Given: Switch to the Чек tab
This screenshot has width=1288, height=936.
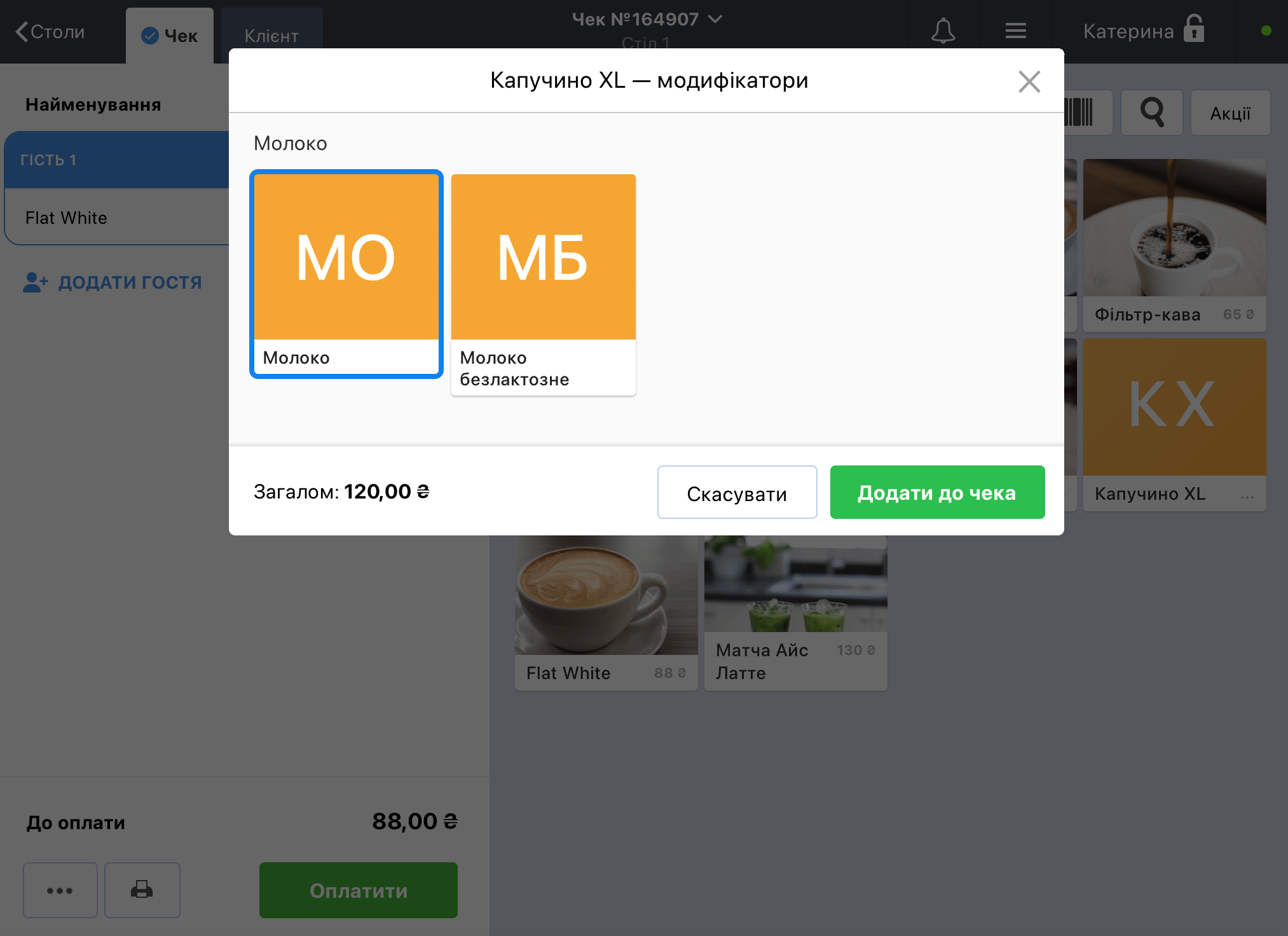Looking at the screenshot, I should [x=170, y=36].
